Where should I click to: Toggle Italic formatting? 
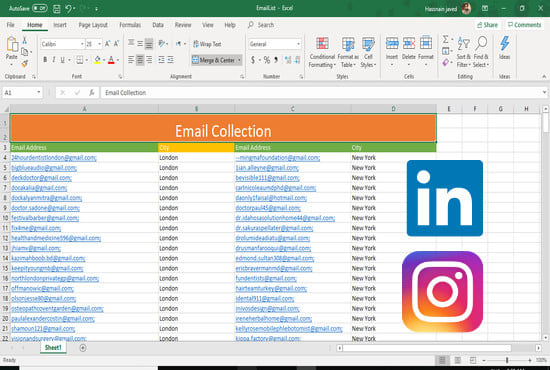54,60
